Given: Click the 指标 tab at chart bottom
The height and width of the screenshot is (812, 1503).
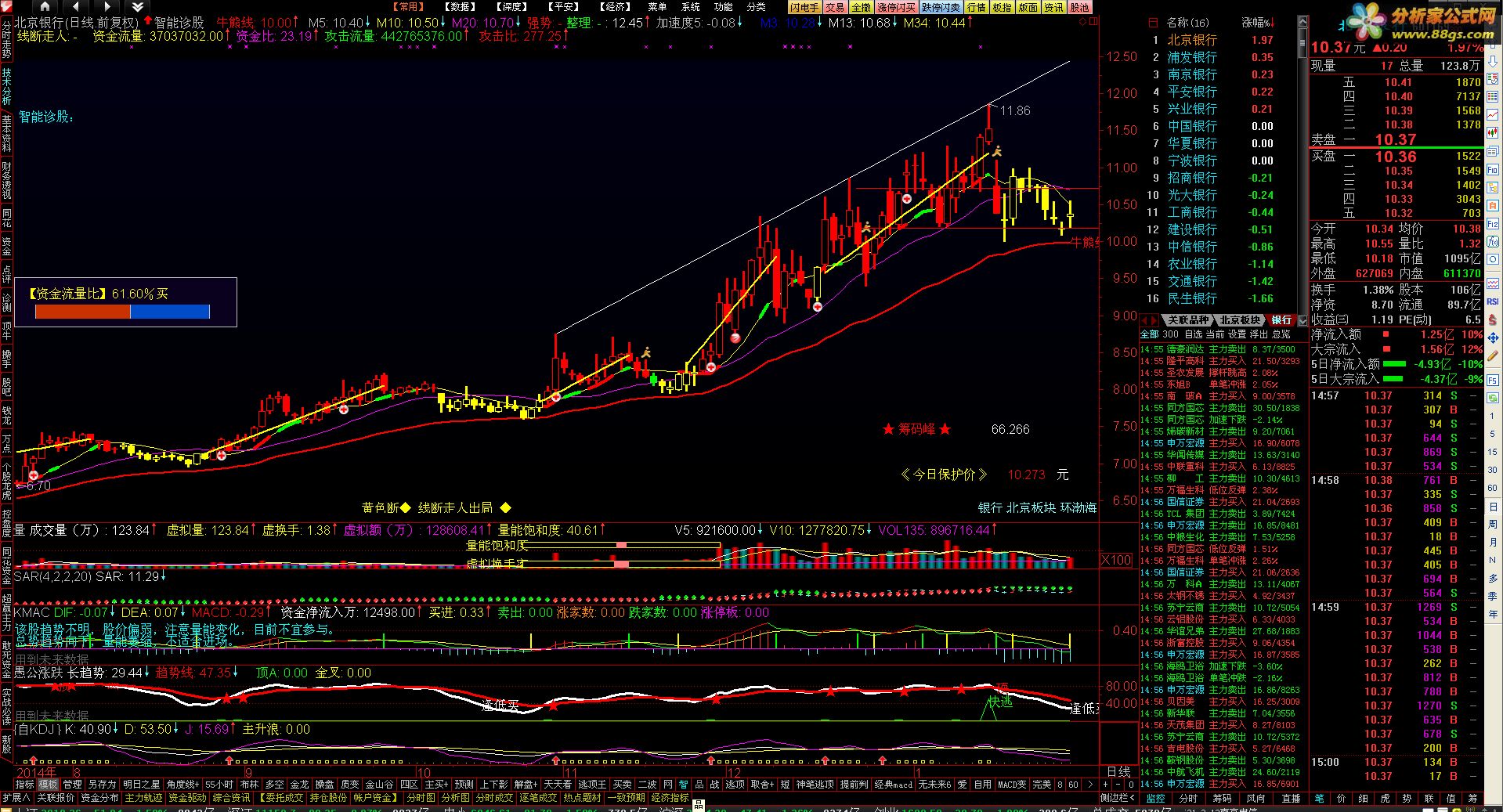Looking at the screenshot, I should (x=24, y=784).
